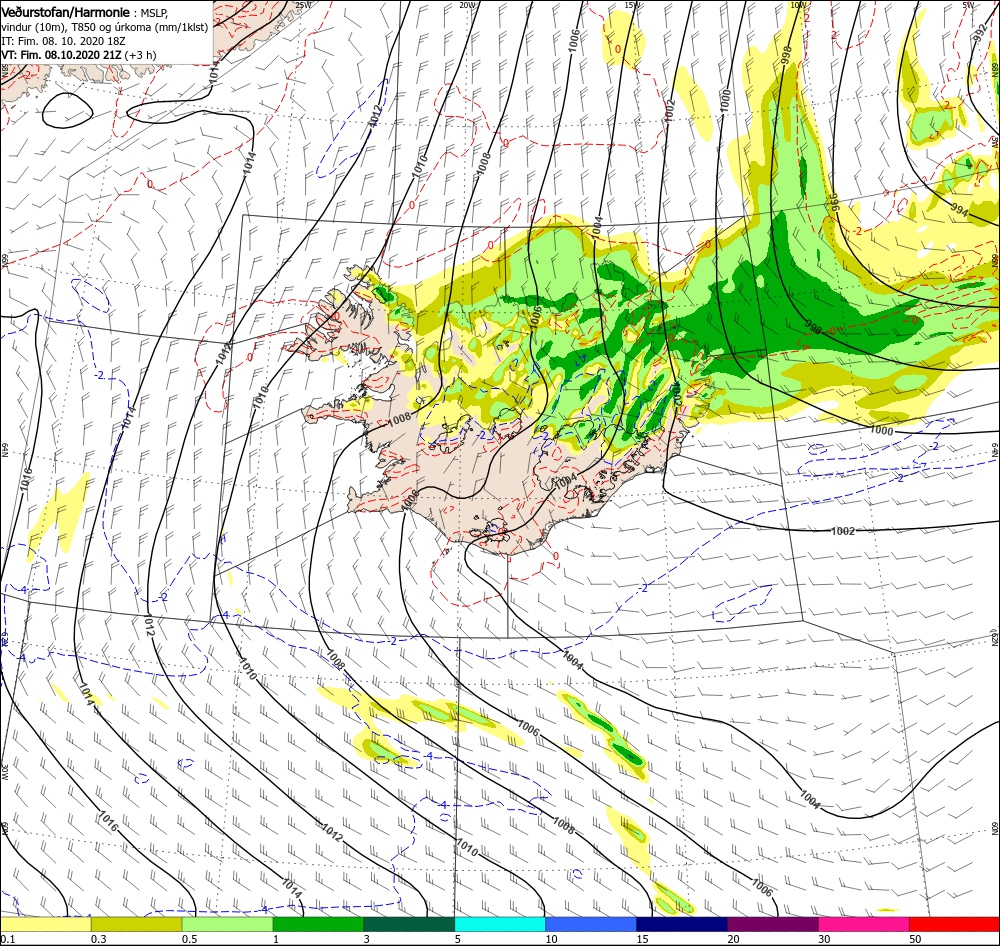Screen dimensions: 1000x946
Task: Select the dark green 3–5 legend swatch
Action: [x=409, y=924]
